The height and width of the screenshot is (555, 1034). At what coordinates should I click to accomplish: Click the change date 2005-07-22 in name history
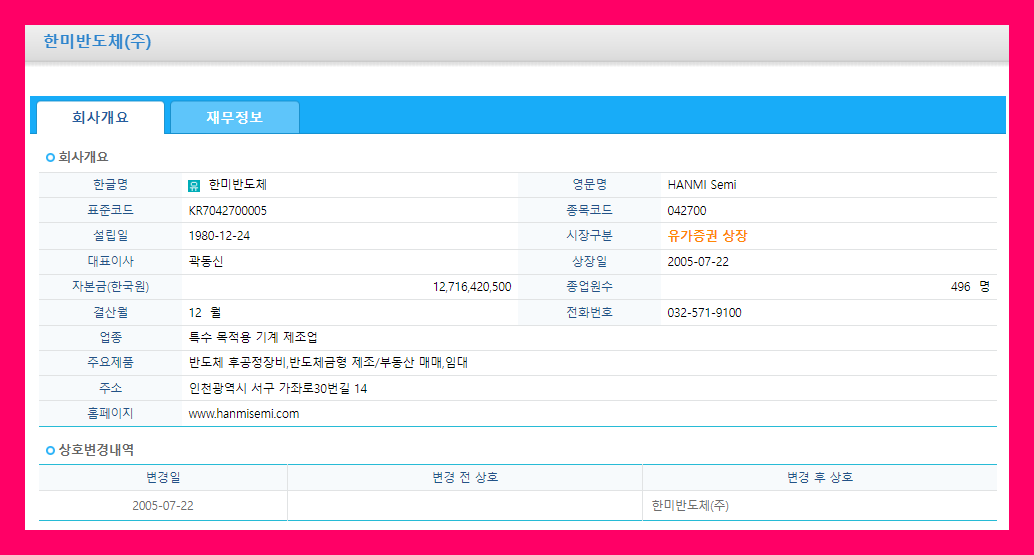(x=163, y=506)
